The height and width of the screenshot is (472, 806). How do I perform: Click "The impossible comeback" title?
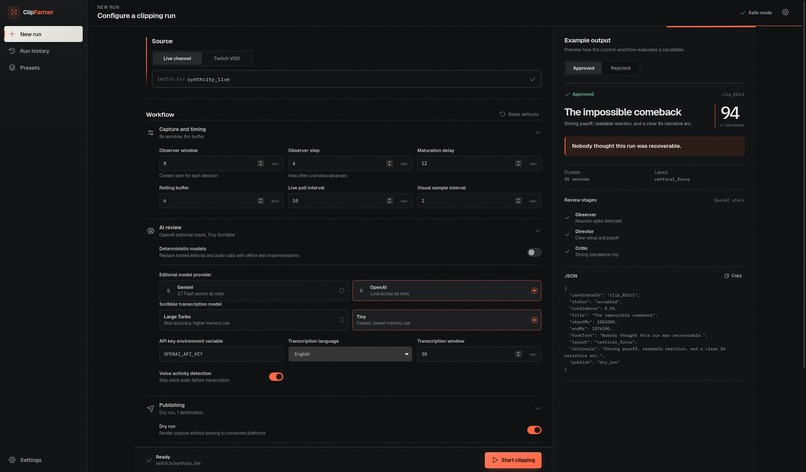tap(622, 112)
